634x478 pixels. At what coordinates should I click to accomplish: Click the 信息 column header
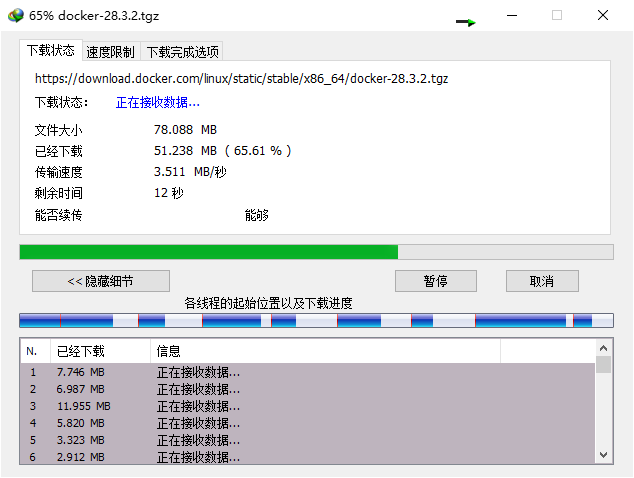tap(325, 351)
